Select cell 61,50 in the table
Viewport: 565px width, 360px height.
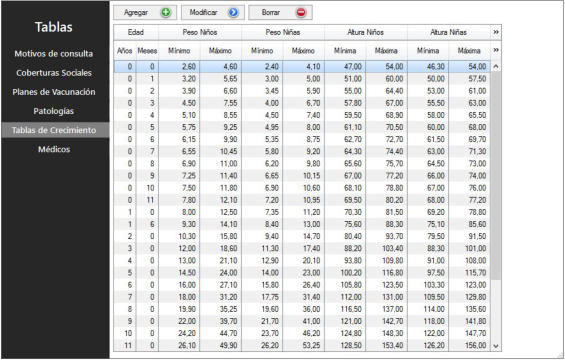(x=428, y=139)
